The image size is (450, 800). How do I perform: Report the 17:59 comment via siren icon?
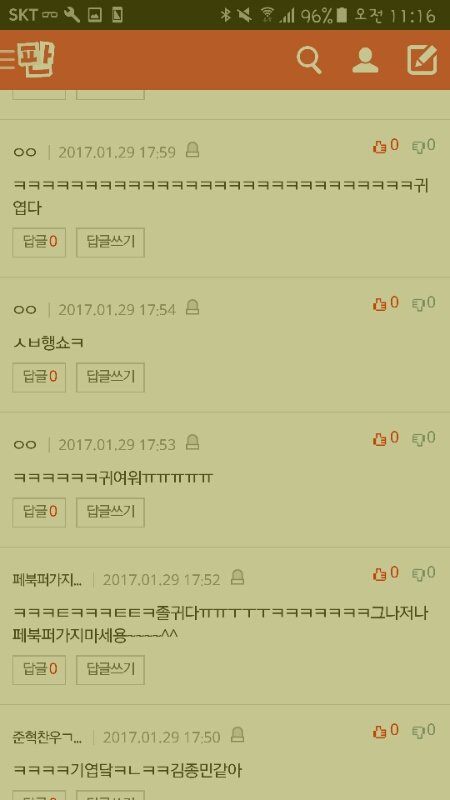(x=192, y=150)
